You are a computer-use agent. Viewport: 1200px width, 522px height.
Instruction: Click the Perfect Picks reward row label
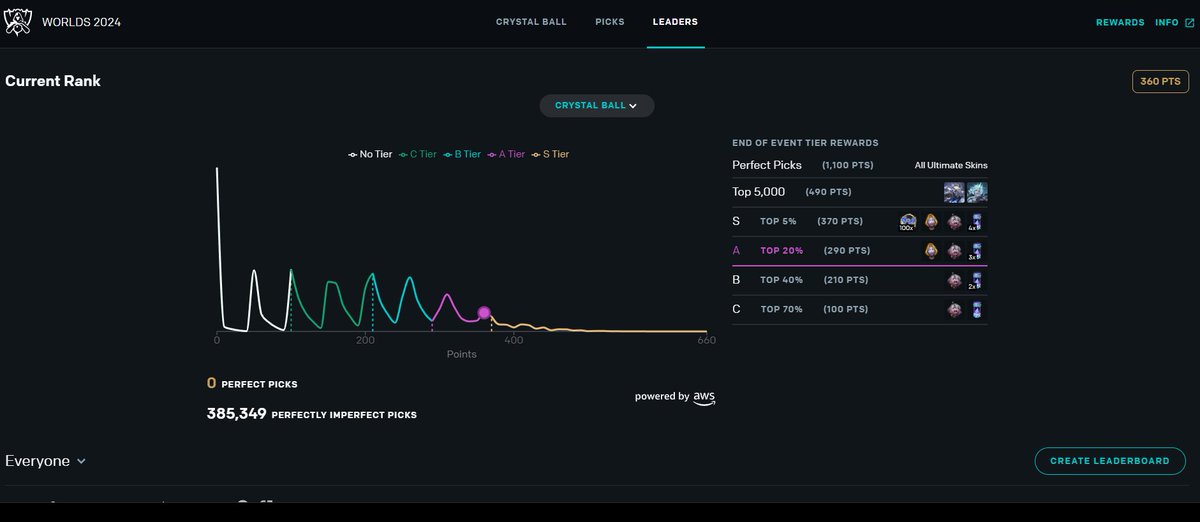point(767,165)
